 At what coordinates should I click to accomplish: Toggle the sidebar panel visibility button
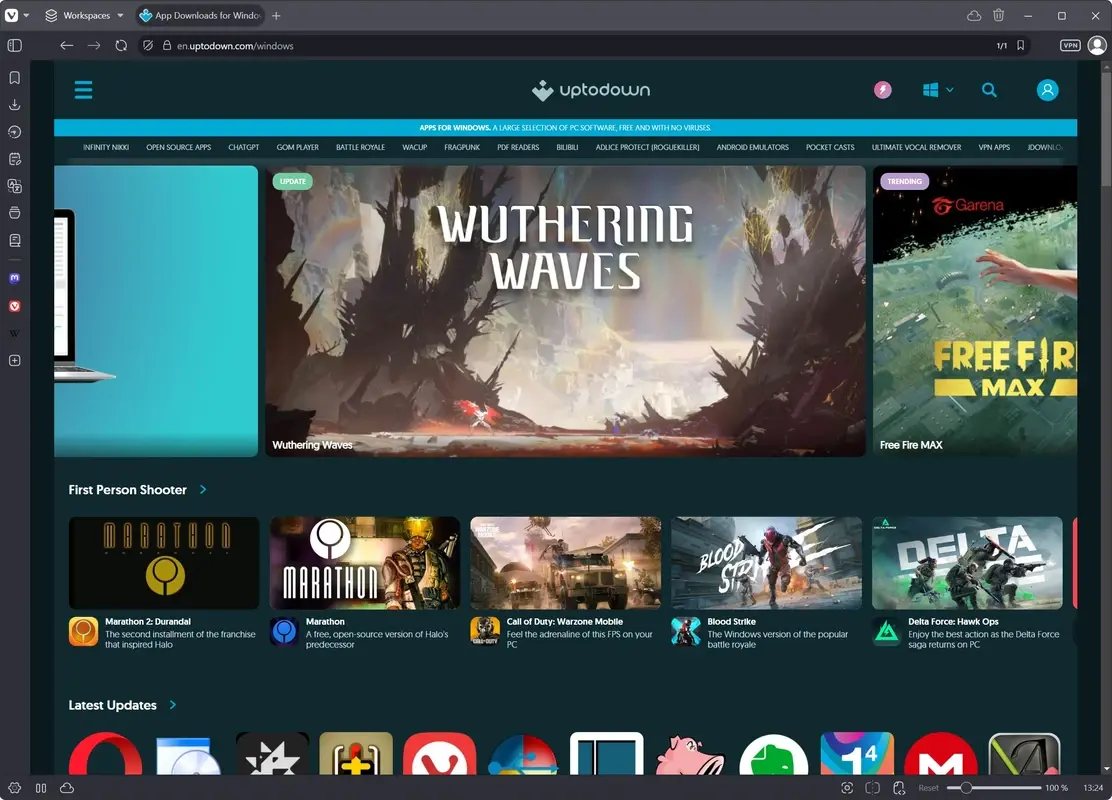pyautogui.click(x=14, y=45)
